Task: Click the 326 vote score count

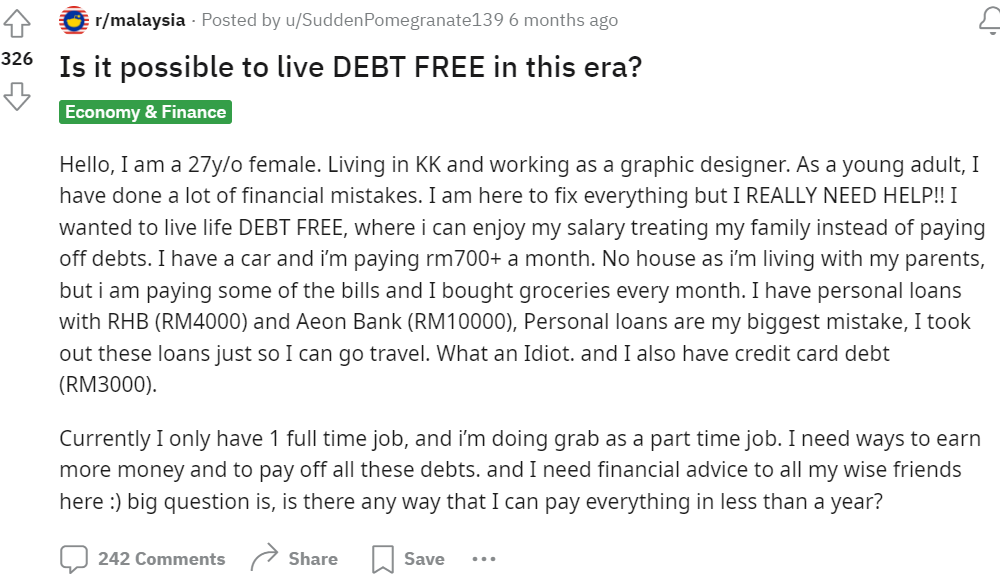Action: [17, 59]
